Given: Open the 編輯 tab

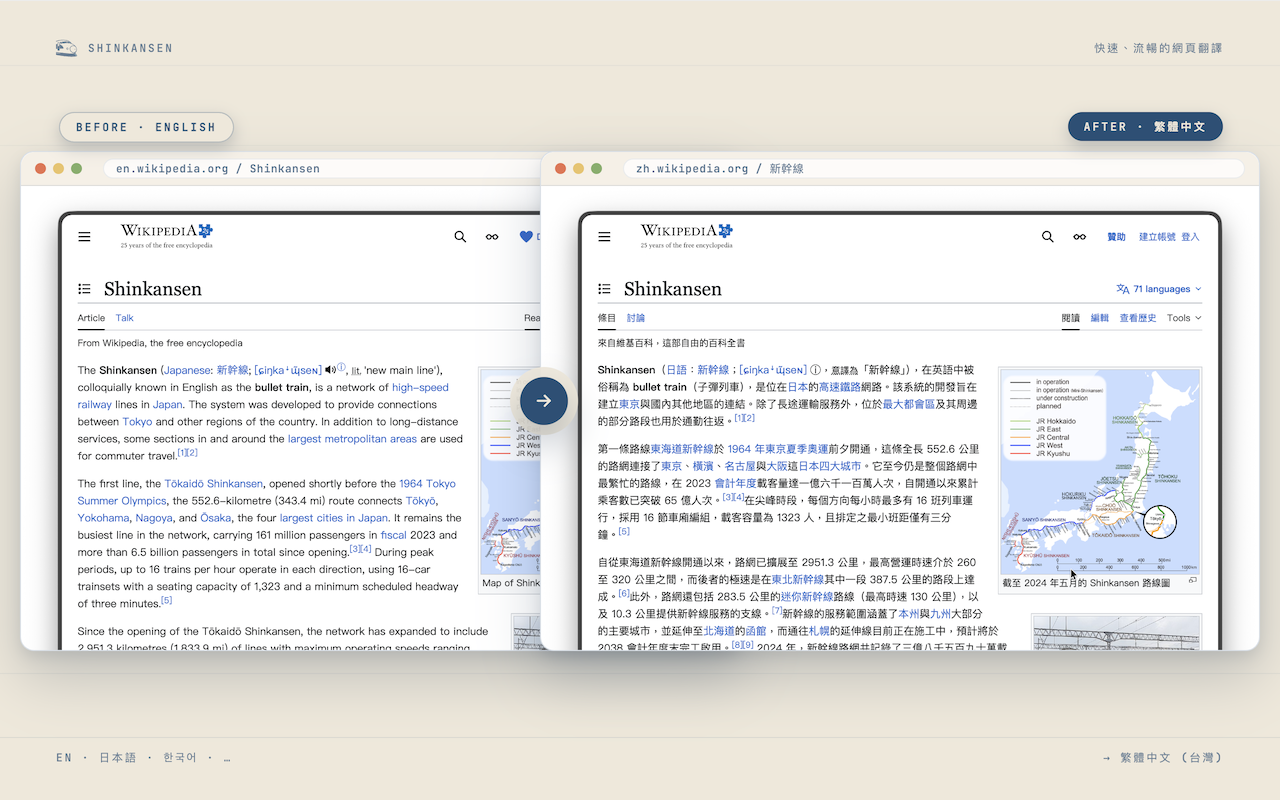Looking at the screenshot, I should [x=1099, y=318].
